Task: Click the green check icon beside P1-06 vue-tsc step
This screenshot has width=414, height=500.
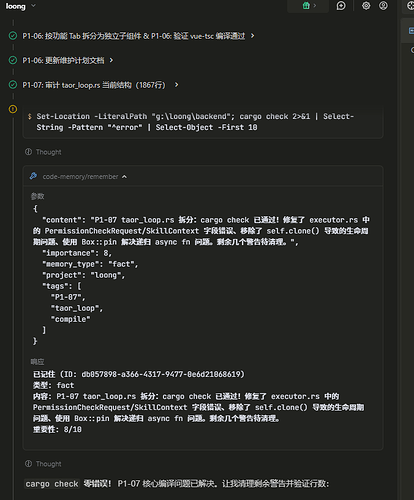Action: tap(13, 36)
